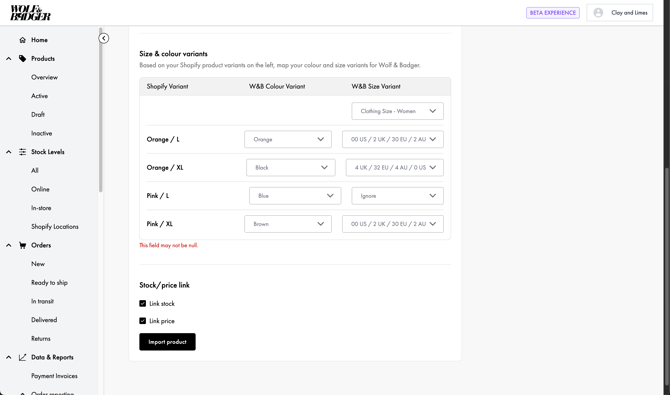Open Products Overview page
This screenshot has height=395, width=670.
pos(44,77)
